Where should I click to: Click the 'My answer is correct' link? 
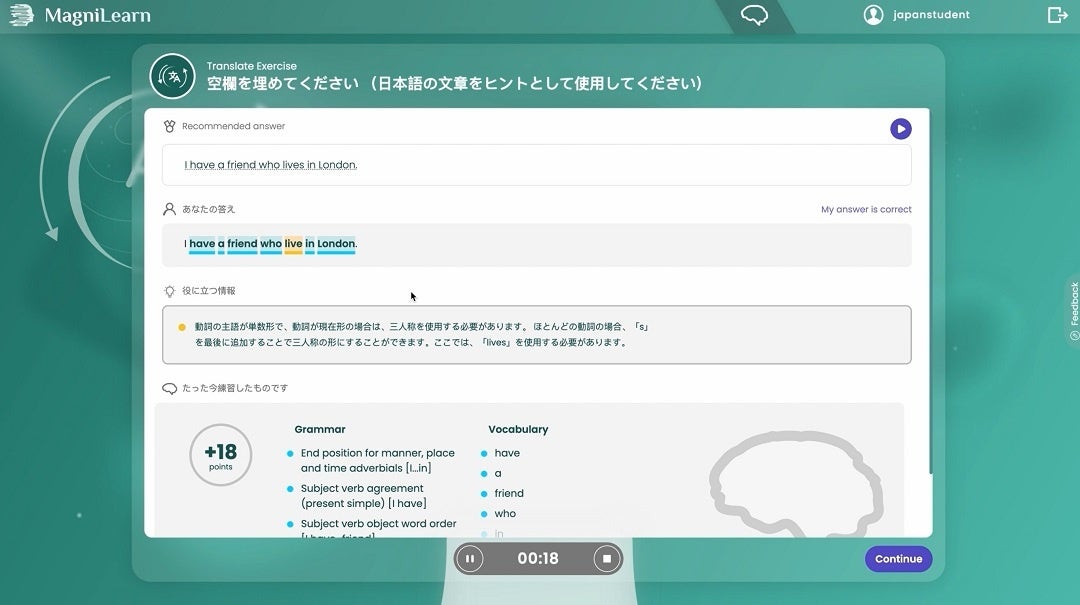tap(866, 210)
